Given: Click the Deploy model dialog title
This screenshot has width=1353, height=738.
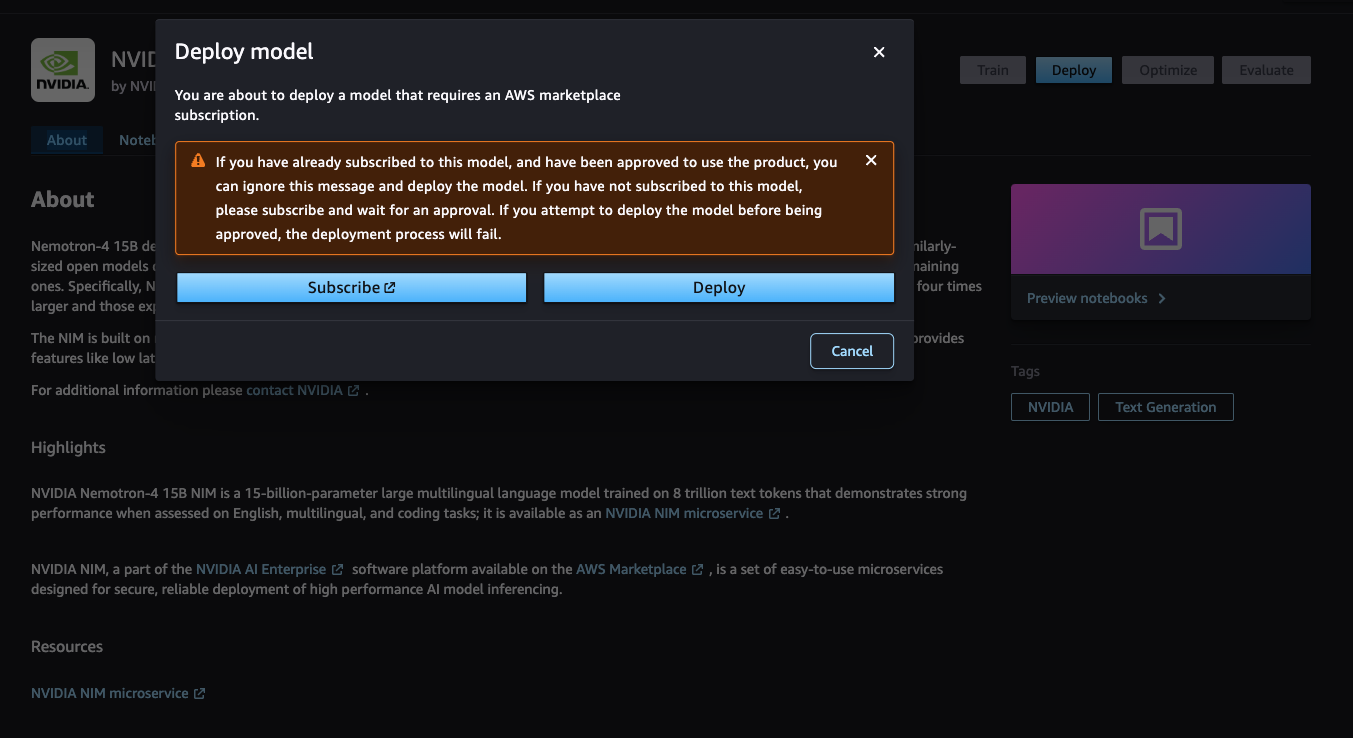Looking at the screenshot, I should click(244, 51).
